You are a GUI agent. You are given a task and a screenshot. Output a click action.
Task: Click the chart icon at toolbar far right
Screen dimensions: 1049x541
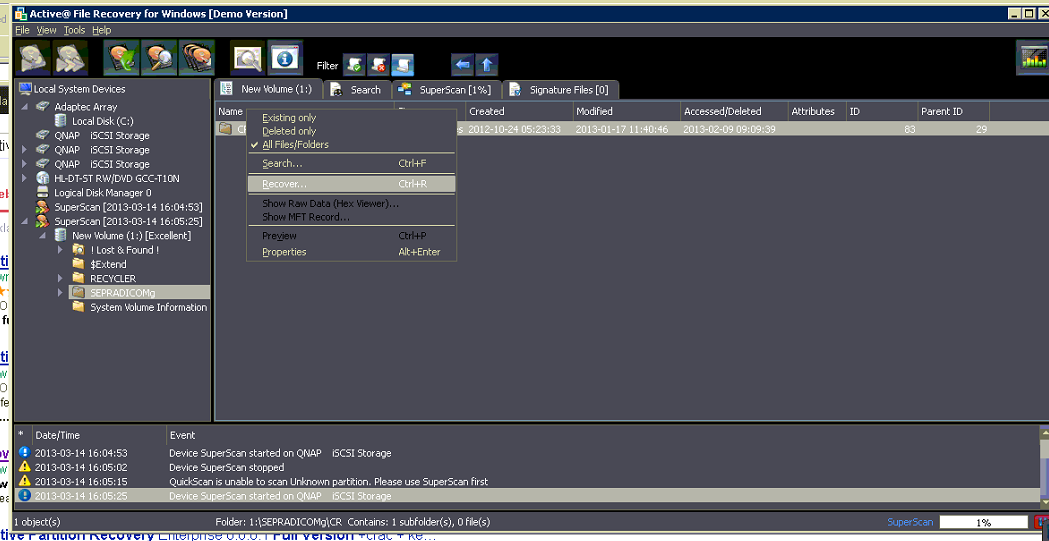[1032, 58]
